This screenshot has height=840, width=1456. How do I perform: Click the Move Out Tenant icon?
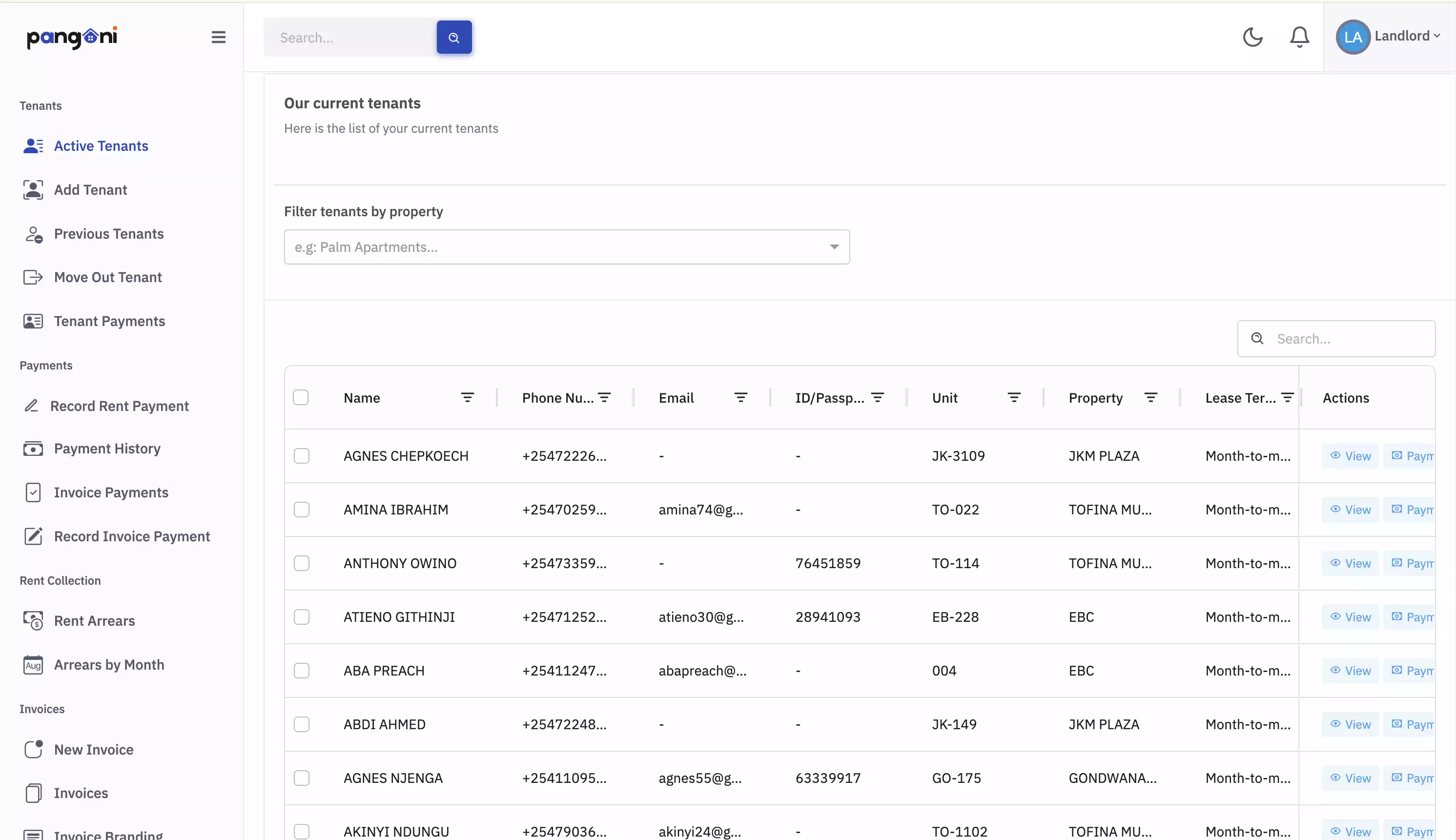[33, 277]
